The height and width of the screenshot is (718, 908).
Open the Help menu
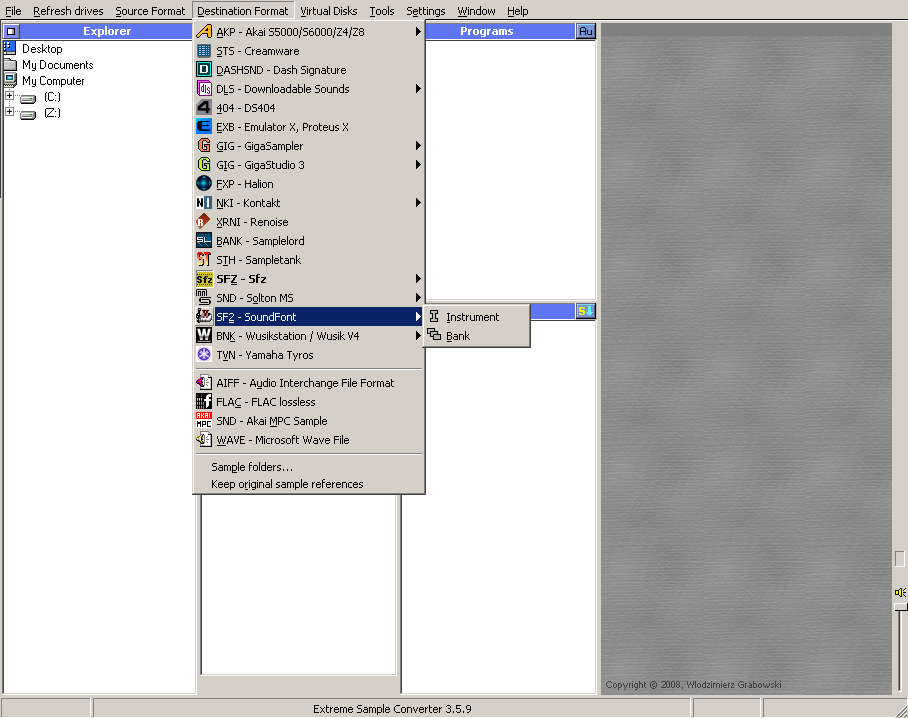coord(517,11)
